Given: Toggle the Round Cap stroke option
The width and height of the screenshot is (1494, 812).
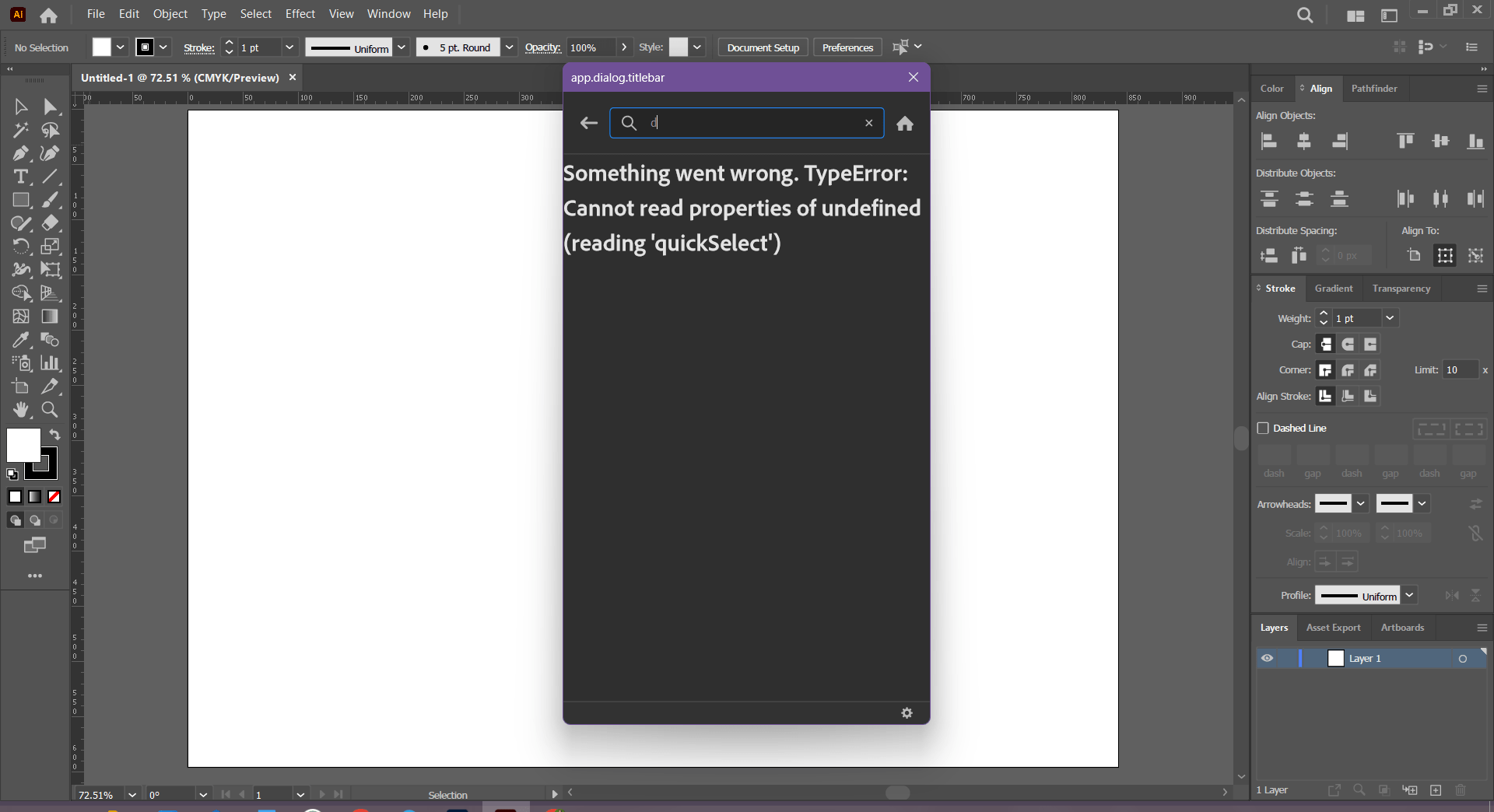Looking at the screenshot, I should tap(1348, 345).
